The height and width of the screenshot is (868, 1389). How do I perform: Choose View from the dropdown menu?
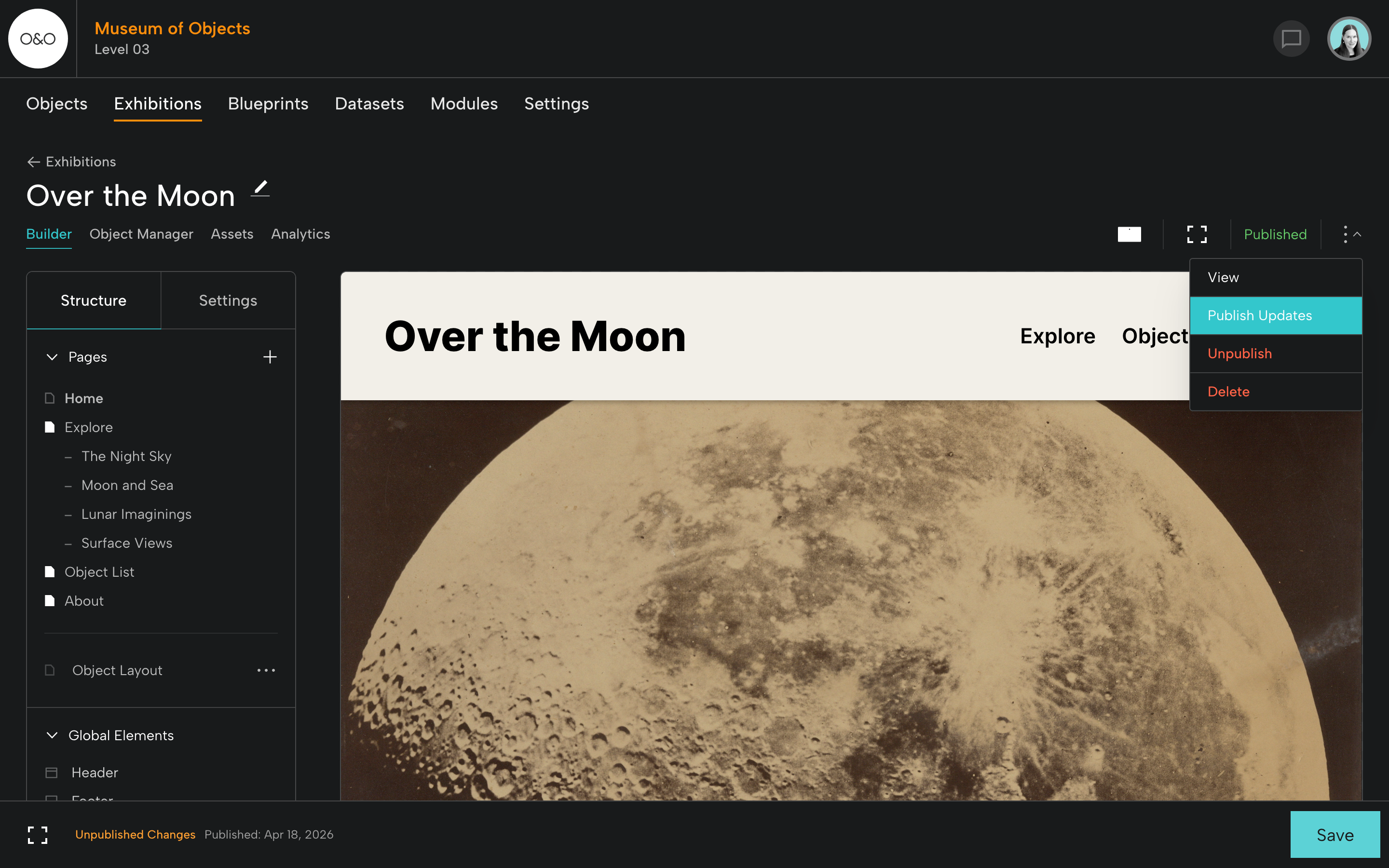1276,277
